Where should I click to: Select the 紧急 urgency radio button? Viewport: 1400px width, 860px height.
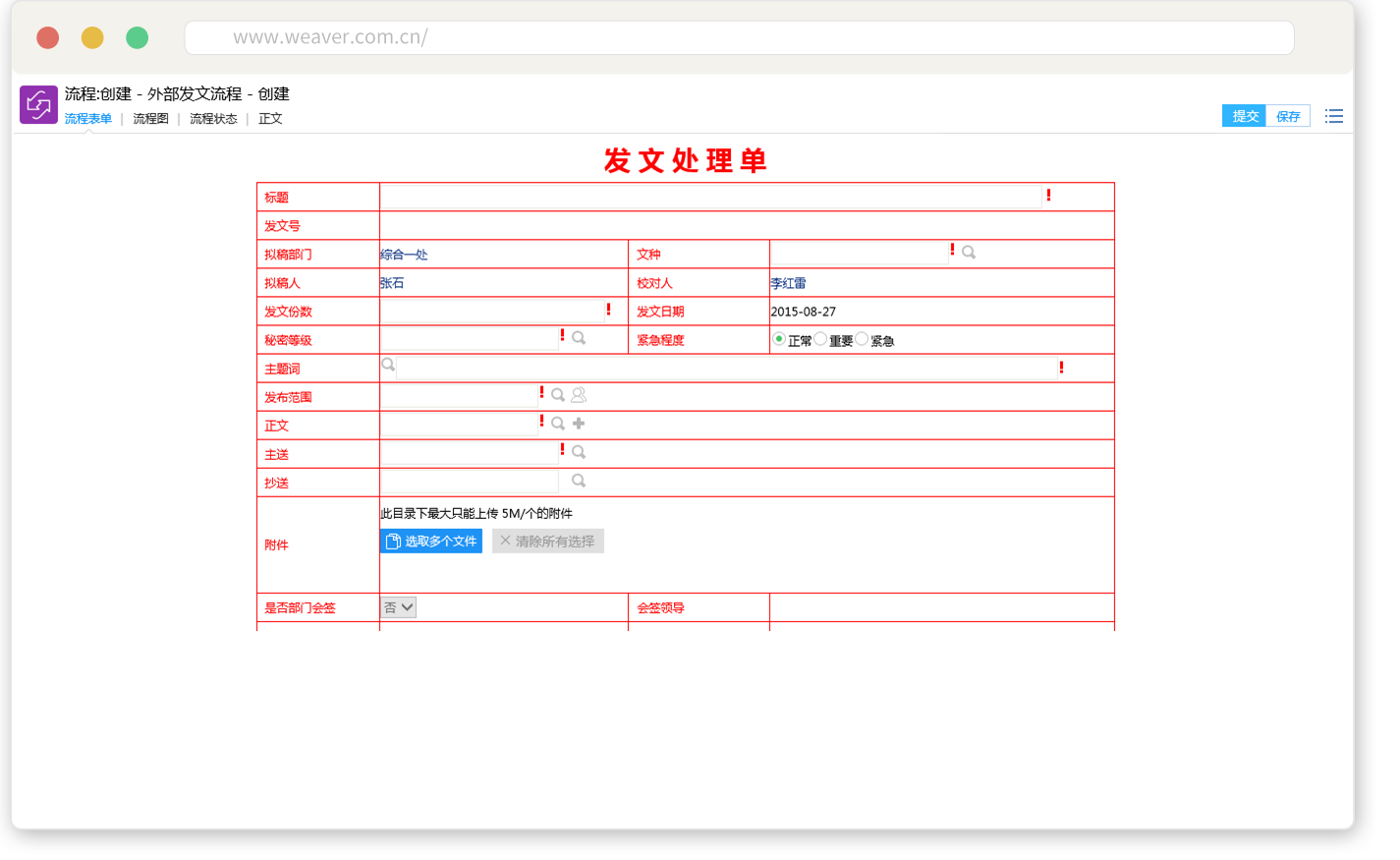[862, 339]
